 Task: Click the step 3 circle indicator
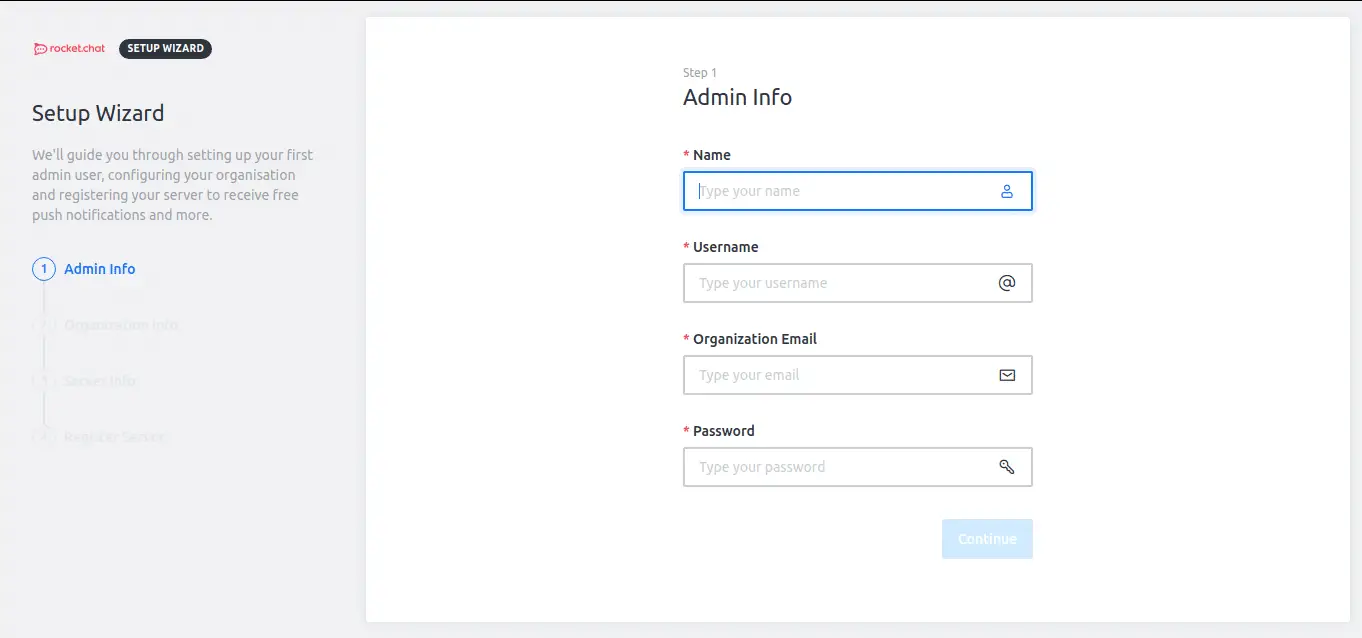[x=44, y=380]
